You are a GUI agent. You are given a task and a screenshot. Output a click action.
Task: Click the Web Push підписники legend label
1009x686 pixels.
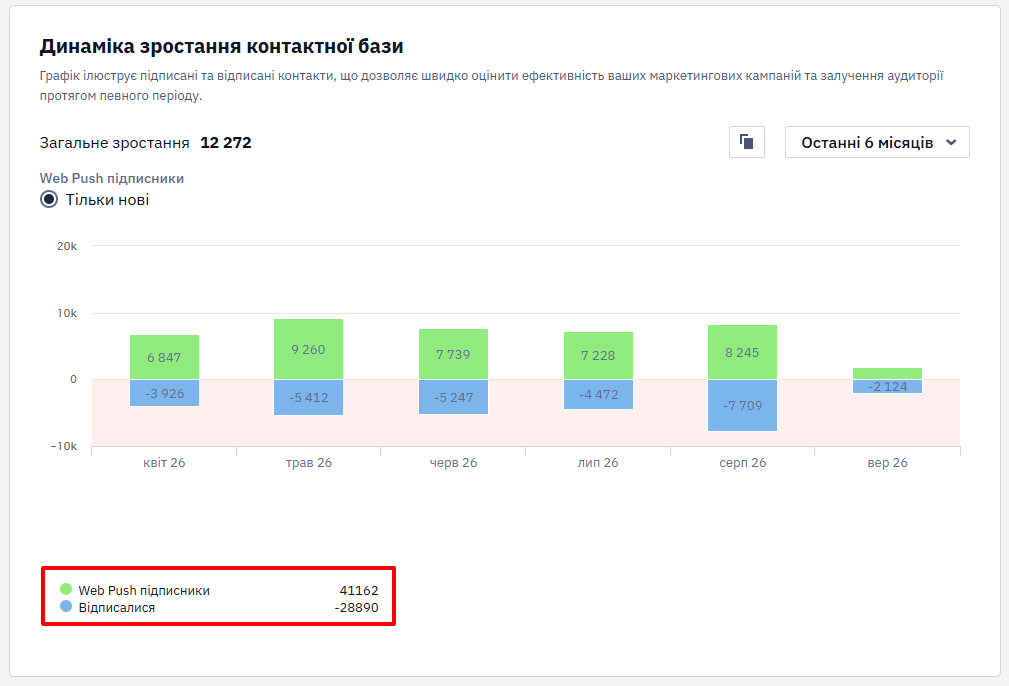144,590
